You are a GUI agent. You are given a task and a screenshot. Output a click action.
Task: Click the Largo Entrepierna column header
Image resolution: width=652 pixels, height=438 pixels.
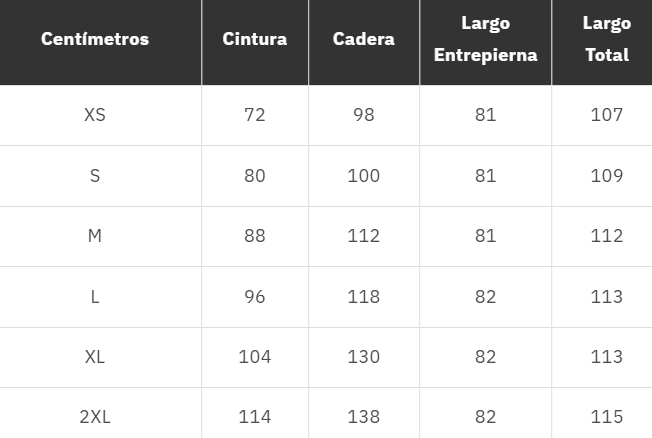point(485,39)
